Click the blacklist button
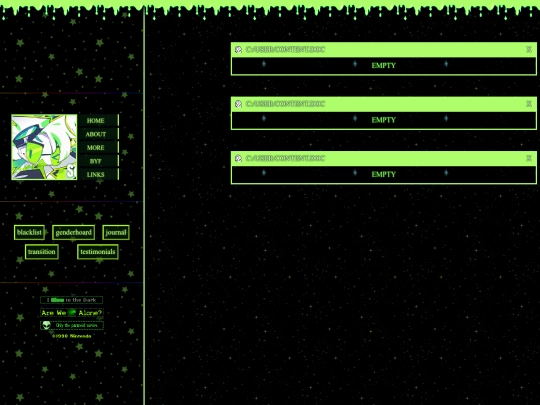540x405 pixels. click(x=29, y=232)
